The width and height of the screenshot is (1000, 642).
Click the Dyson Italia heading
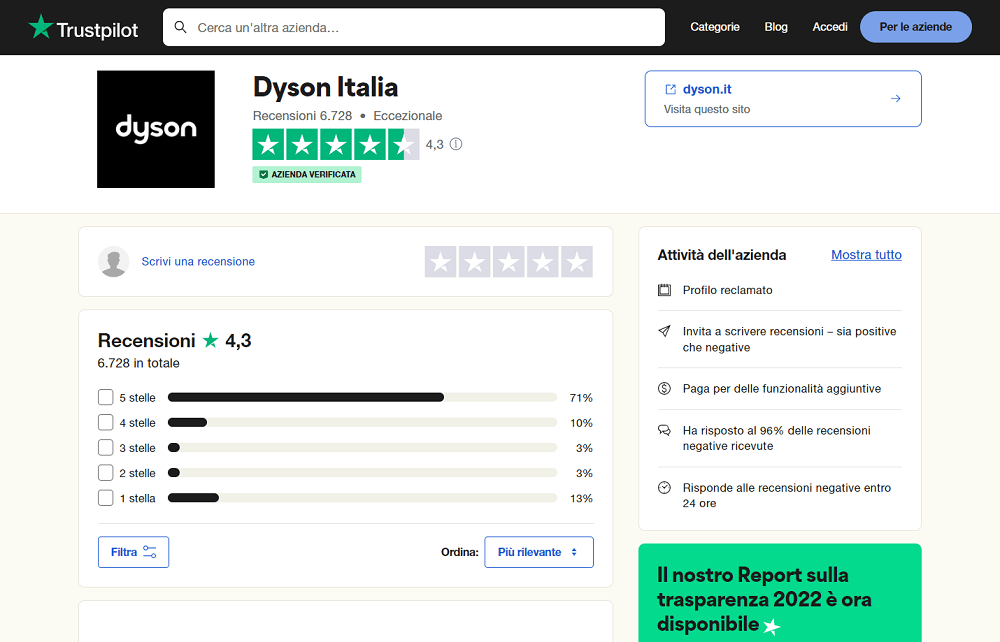325,87
